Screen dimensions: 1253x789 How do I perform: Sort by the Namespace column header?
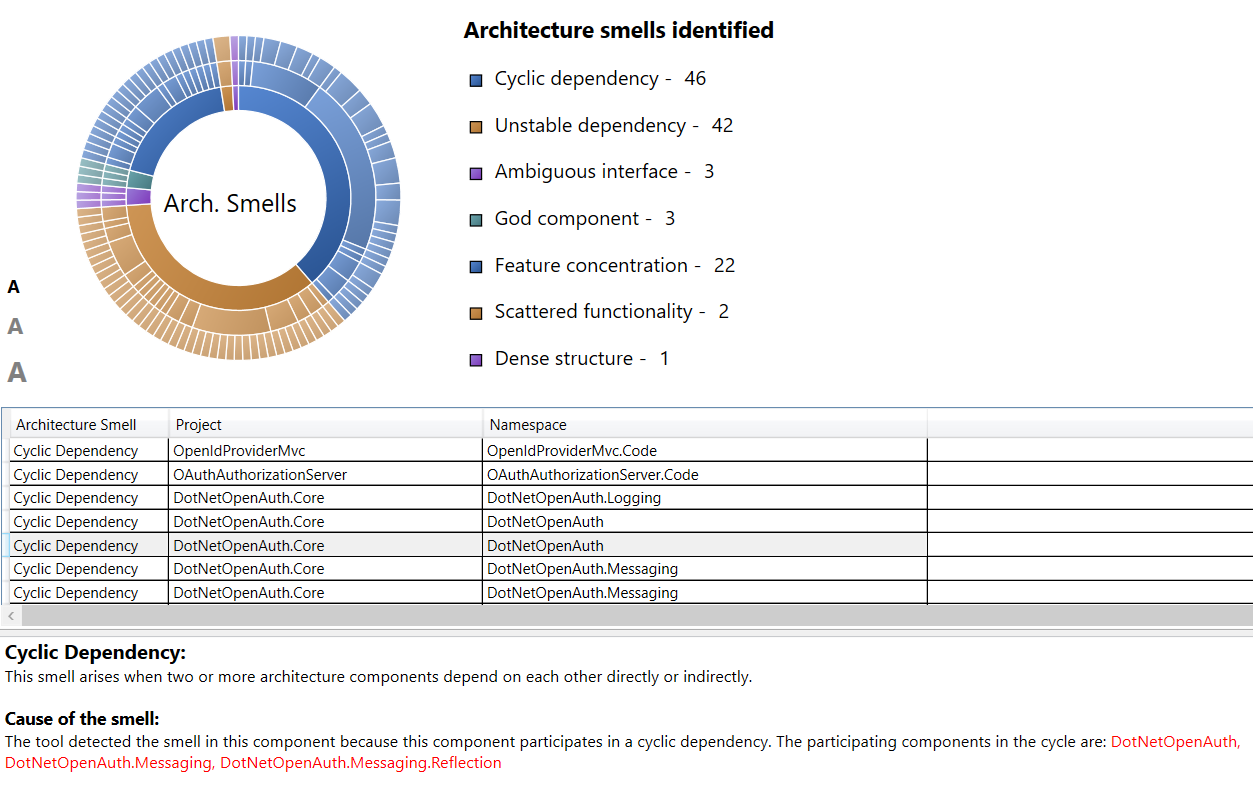click(530, 424)
